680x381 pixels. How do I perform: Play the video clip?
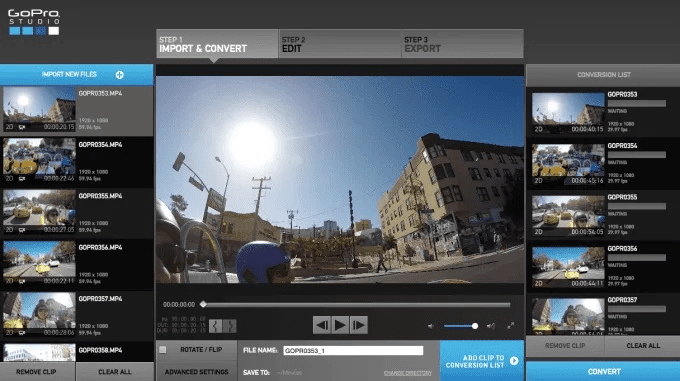tap(340, 325)
